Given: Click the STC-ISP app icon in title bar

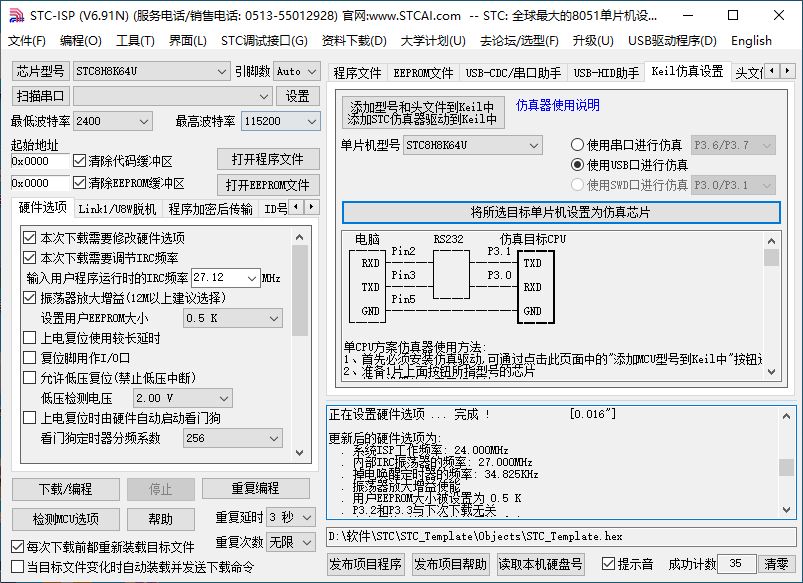Looking at the screenshot, I should pos(16,16).
